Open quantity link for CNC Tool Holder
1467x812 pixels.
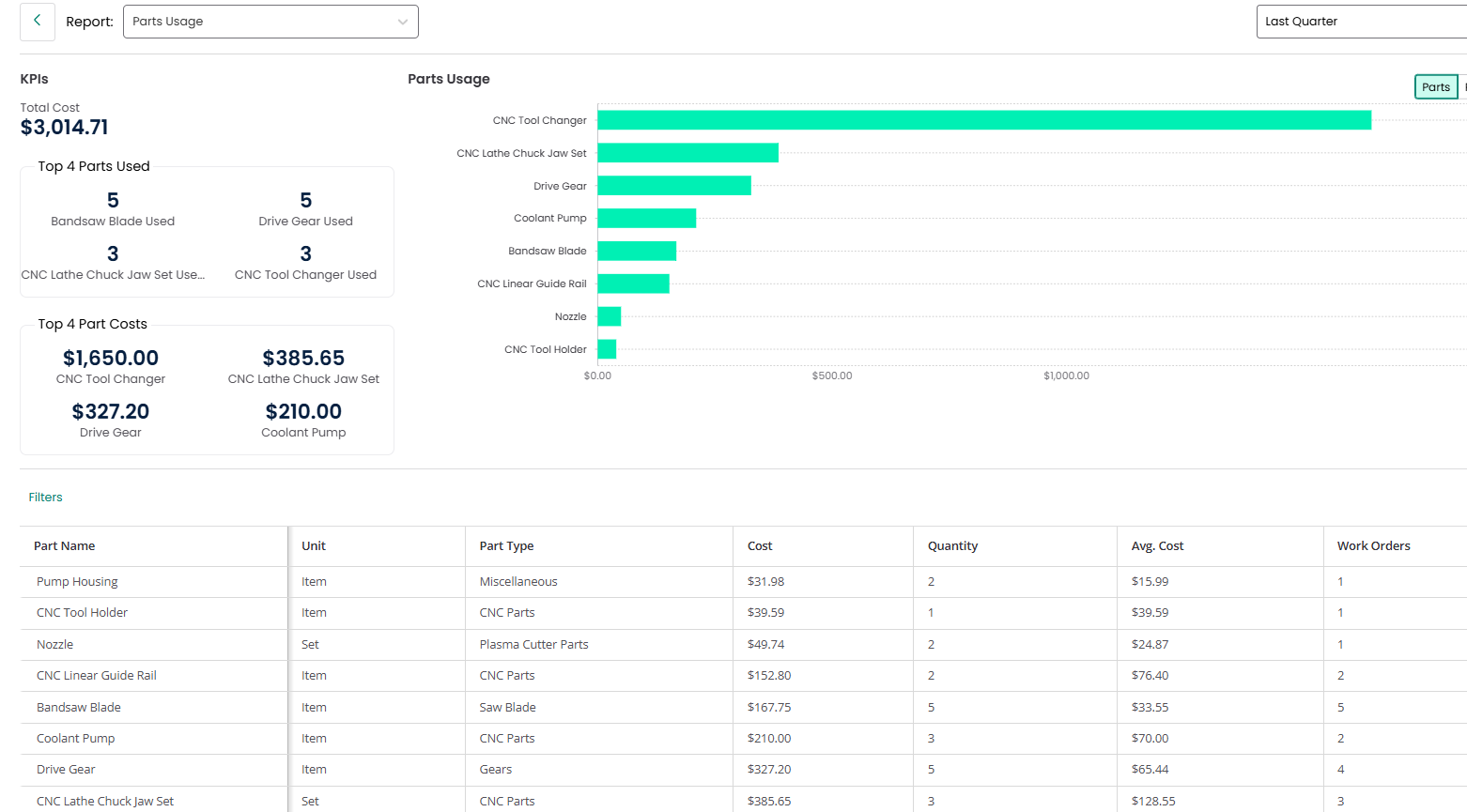pyautogui.click(x=931, y=613)
